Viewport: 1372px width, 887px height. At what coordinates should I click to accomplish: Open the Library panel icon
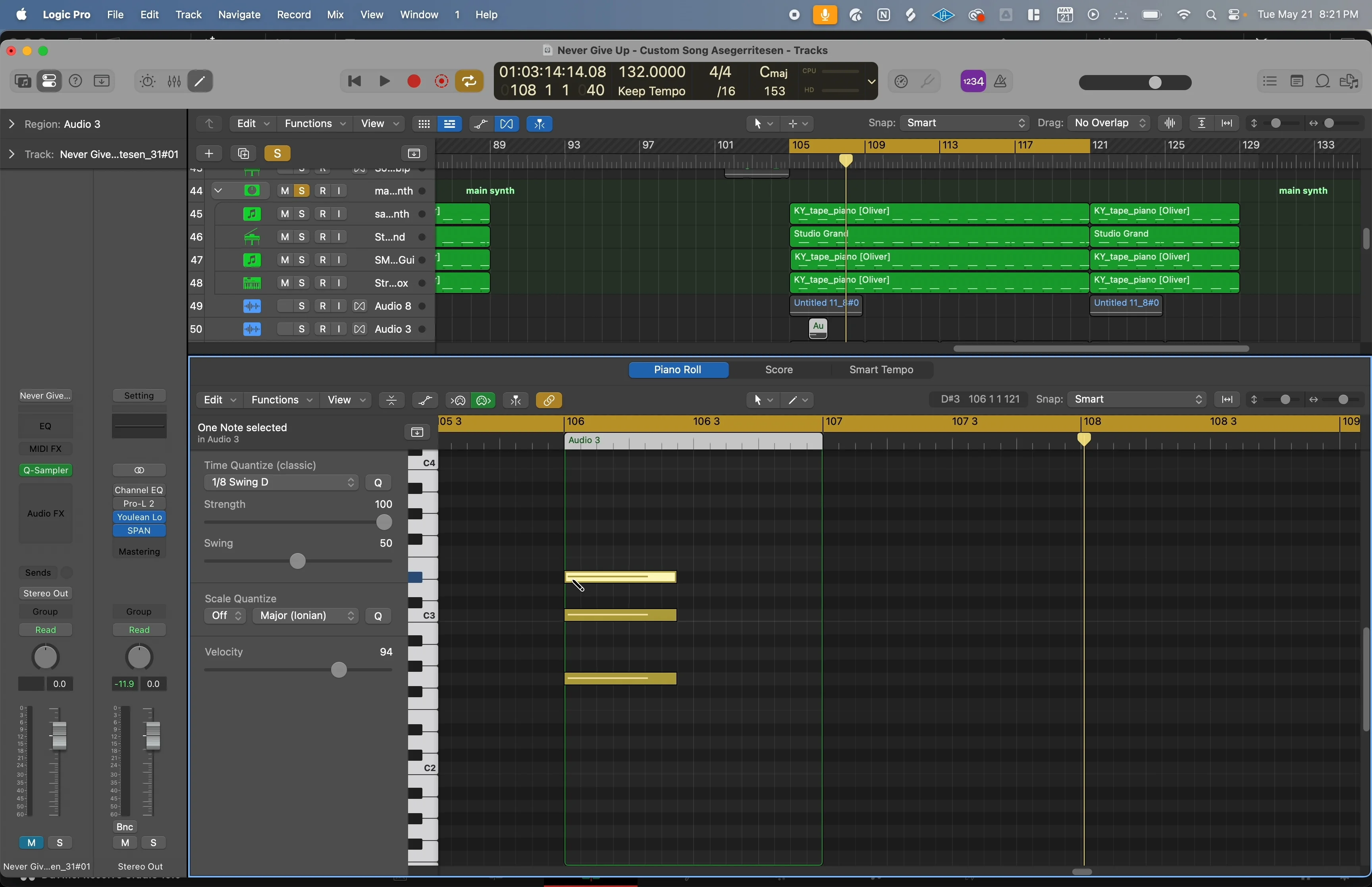(x=23, y=81)
